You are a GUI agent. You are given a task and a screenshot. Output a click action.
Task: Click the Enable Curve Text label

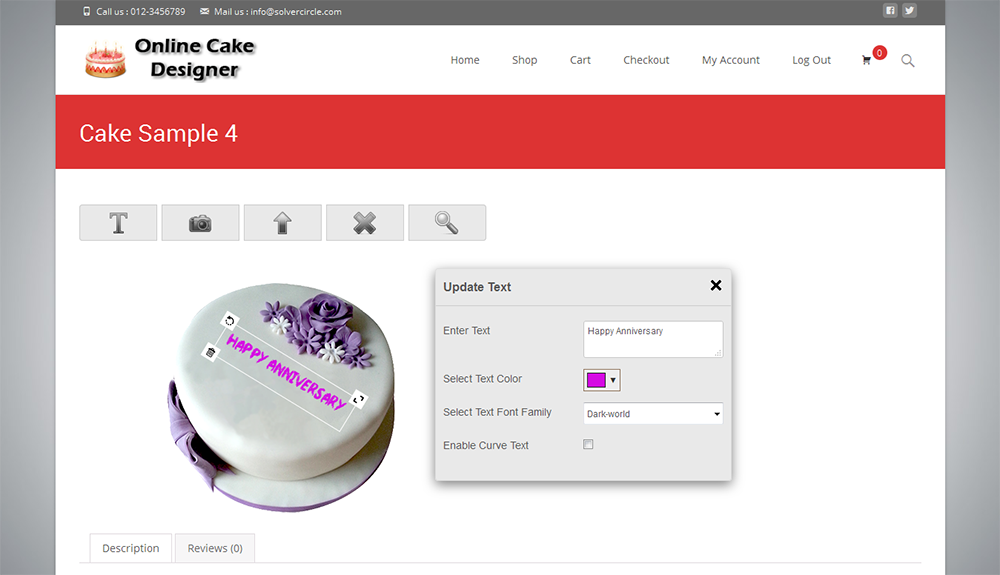coord(486,446)
